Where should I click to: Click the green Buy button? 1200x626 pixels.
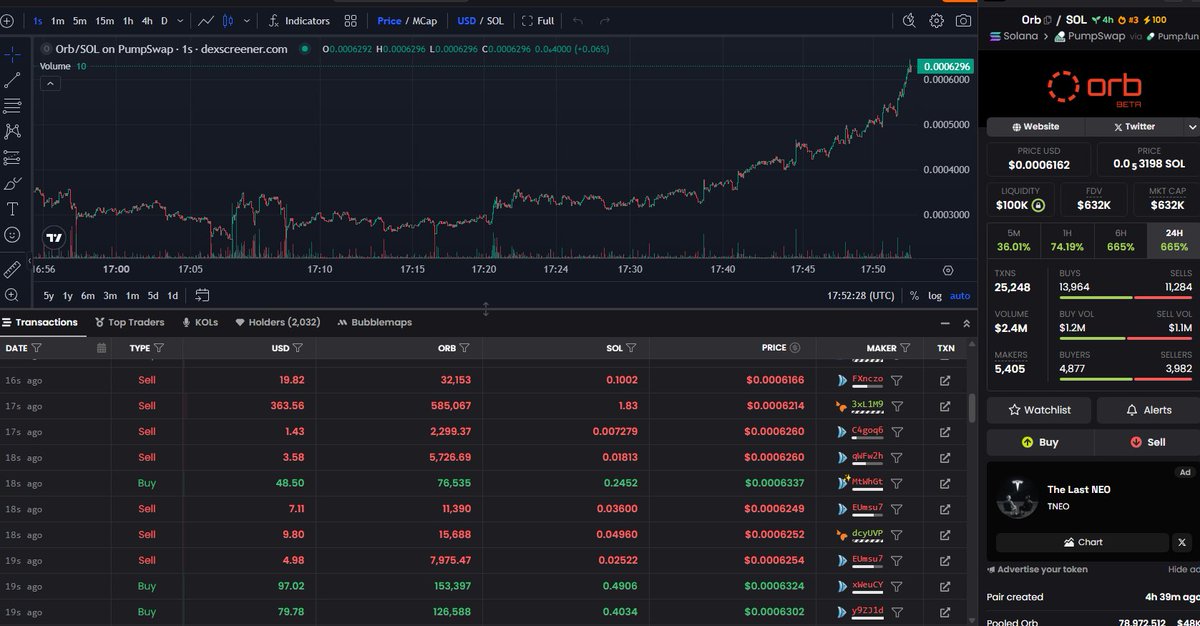coord(1040,442)
